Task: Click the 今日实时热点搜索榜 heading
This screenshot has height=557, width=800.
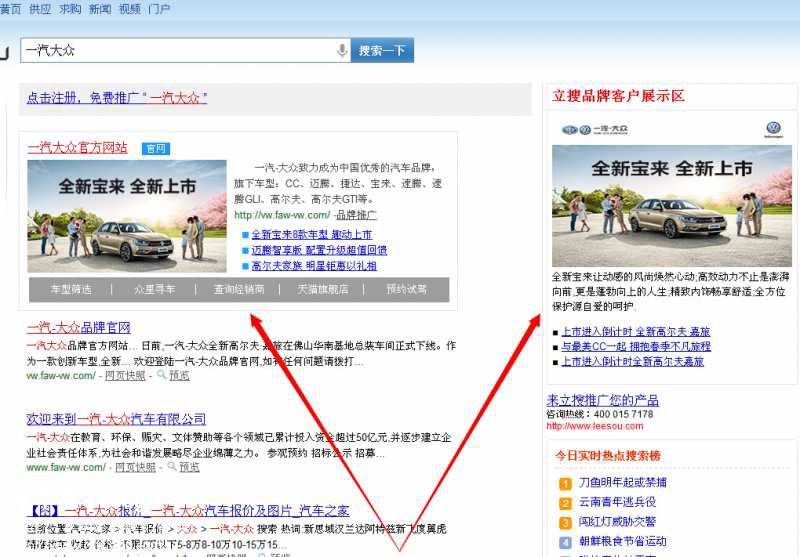Action: coord(608,455)
